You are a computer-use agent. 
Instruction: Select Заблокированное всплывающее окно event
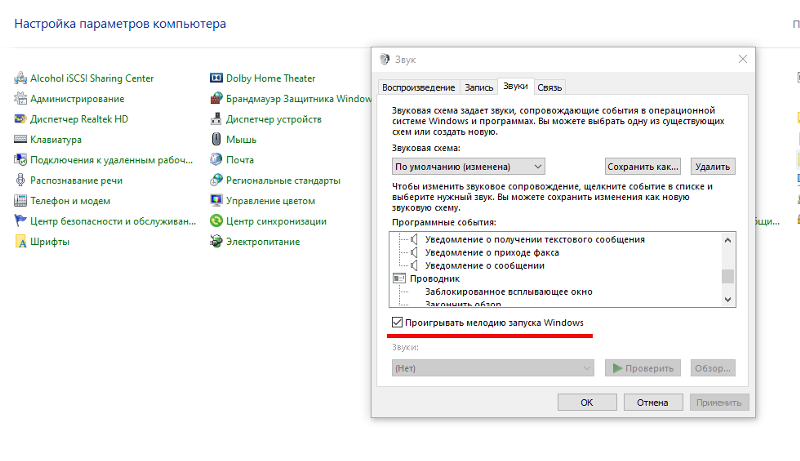(x=509, y=292)
